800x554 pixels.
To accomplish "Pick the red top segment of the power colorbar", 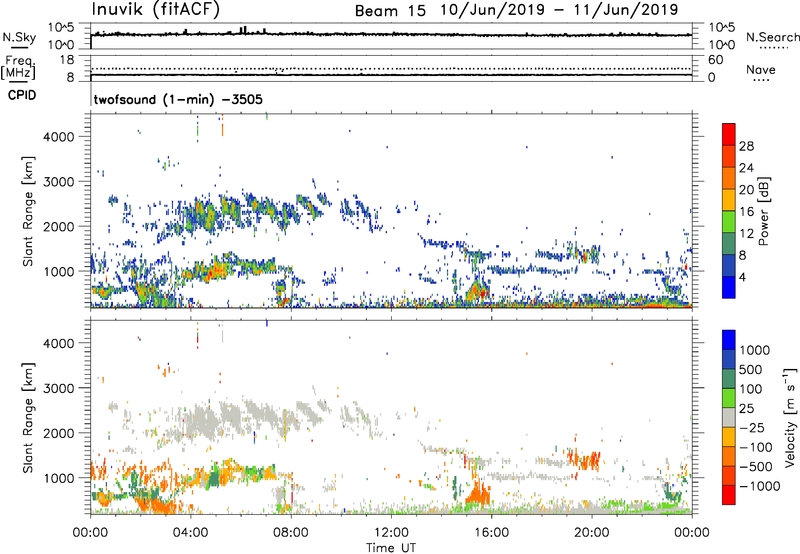I will point(729,135).
